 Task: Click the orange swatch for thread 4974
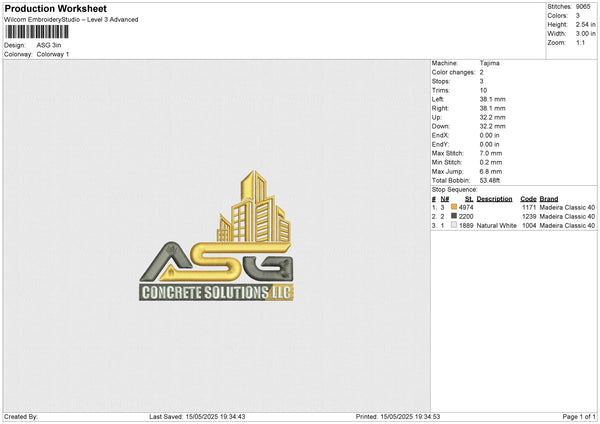tap(454, 207)
